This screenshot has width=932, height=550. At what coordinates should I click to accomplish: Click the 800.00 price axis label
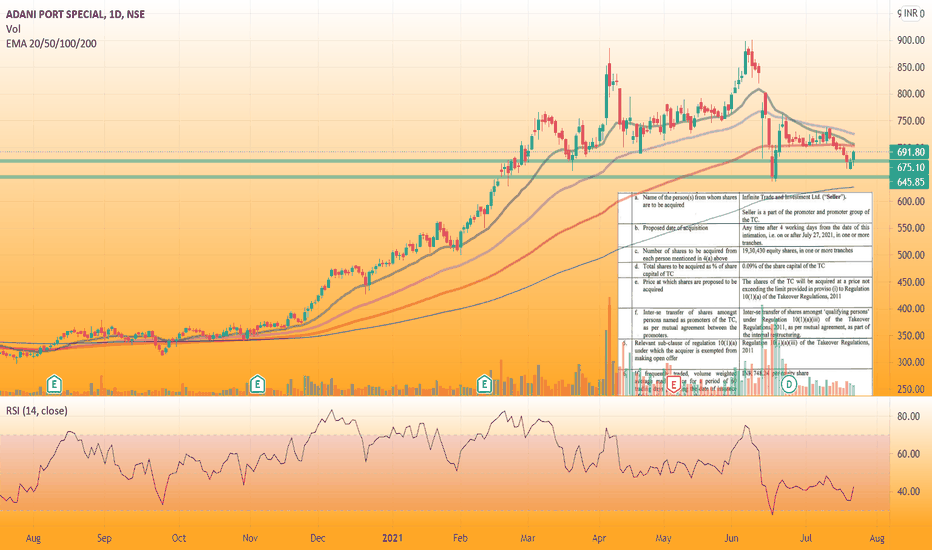point(911,94)
